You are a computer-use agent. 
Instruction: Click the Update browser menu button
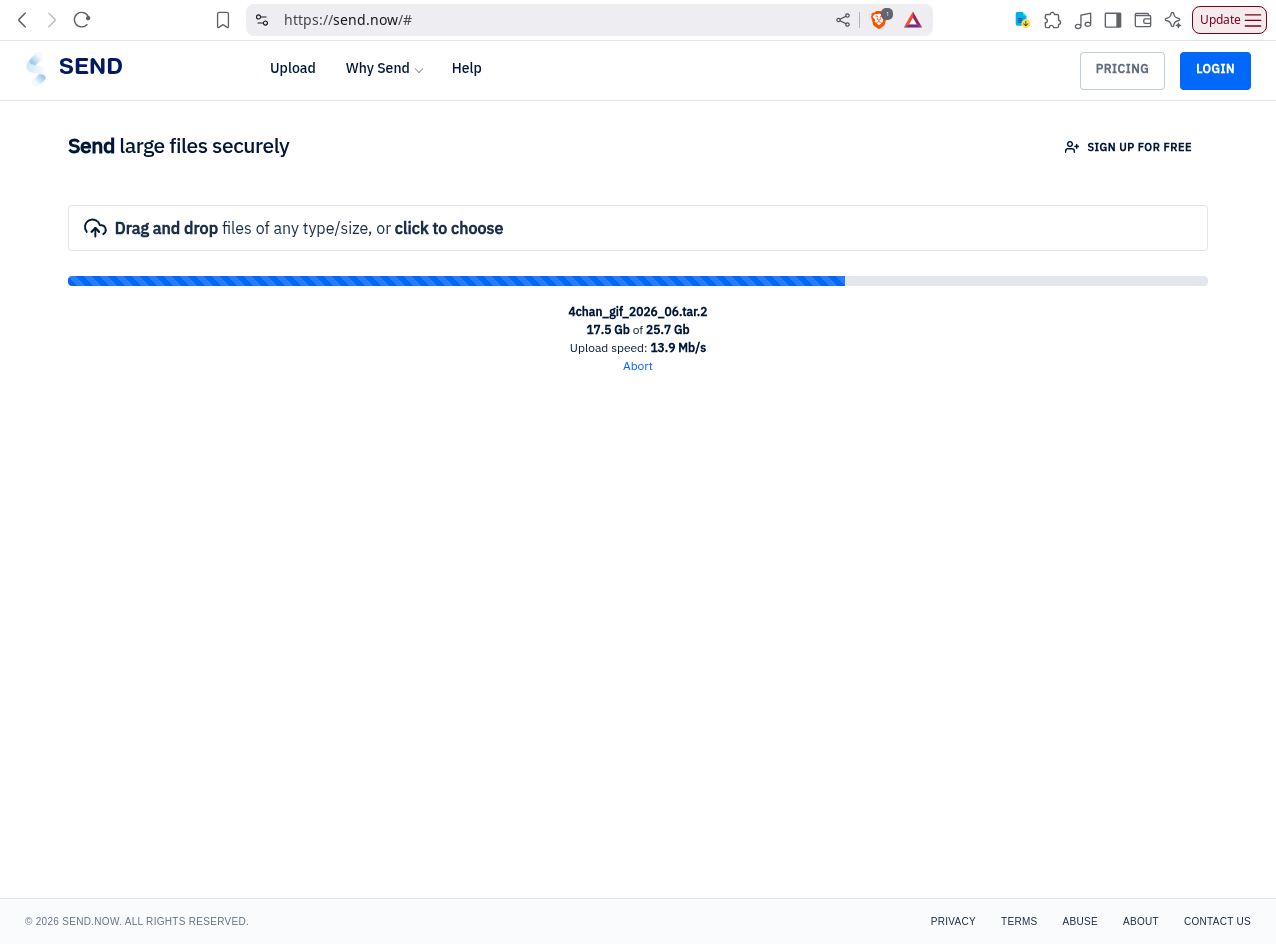(1230, 20)
